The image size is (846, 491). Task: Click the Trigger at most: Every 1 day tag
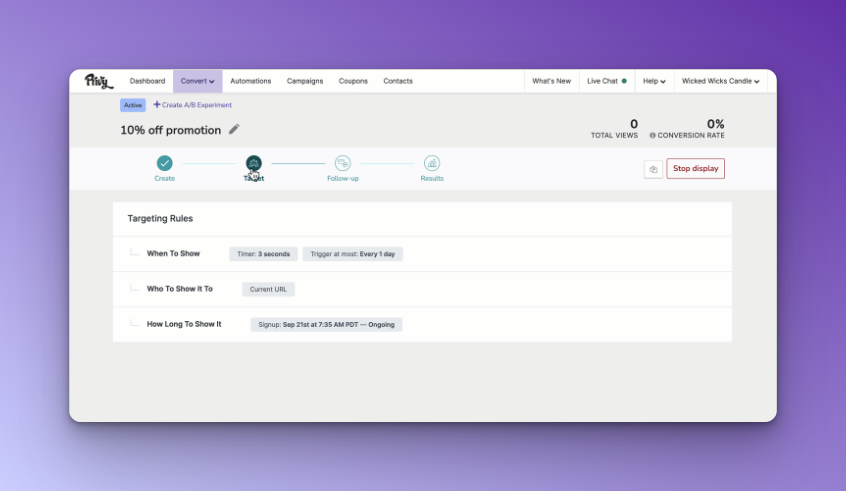click(352, 254)
